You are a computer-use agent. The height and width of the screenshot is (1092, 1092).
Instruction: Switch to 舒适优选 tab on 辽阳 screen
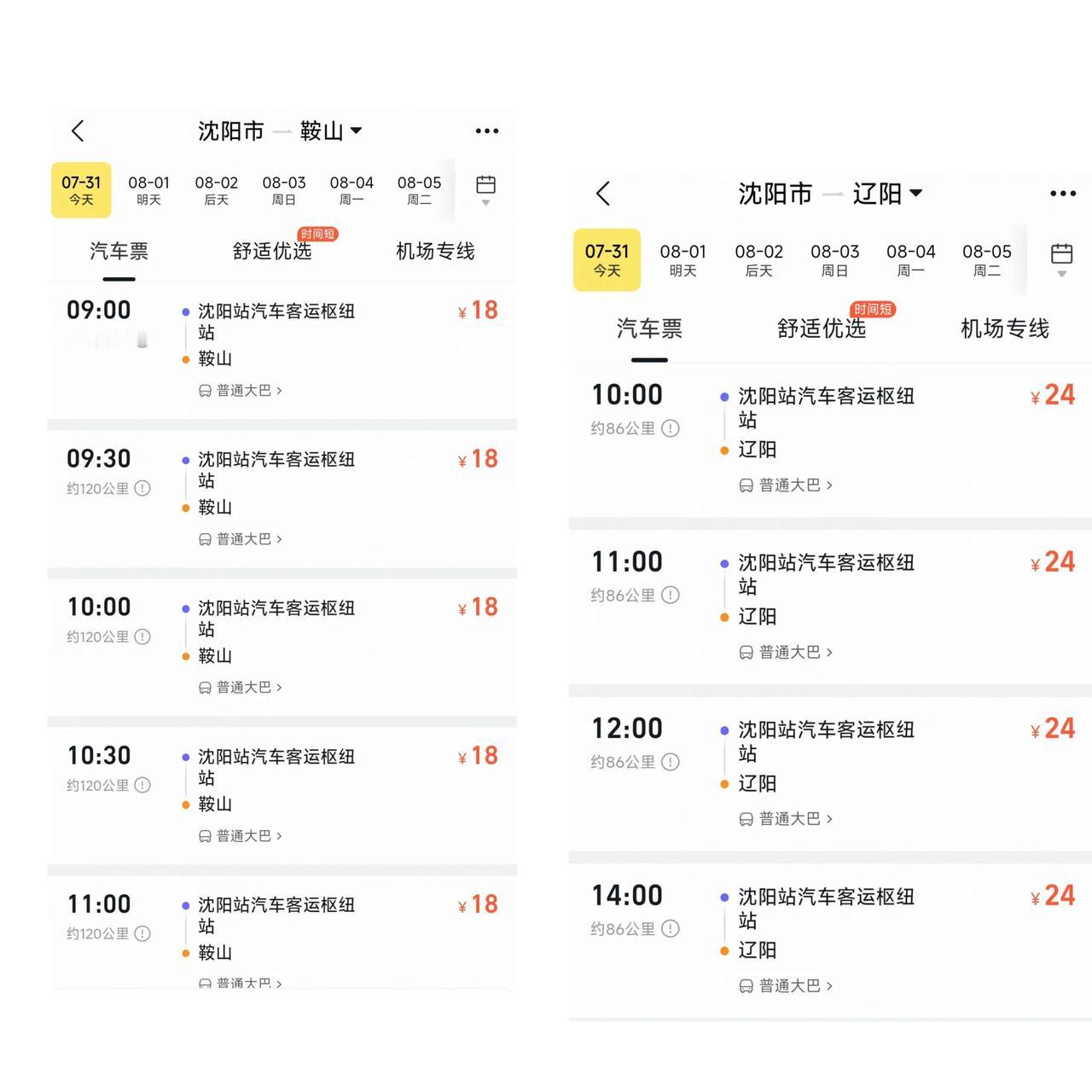(x=822, y=328)
